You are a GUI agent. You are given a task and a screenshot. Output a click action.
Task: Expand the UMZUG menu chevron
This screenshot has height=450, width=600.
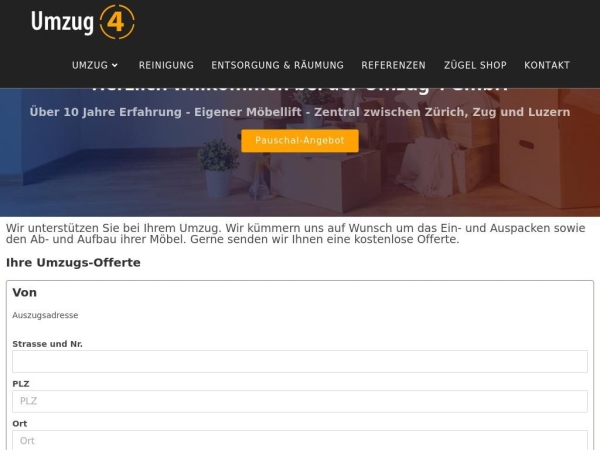(x=115, y=66)
